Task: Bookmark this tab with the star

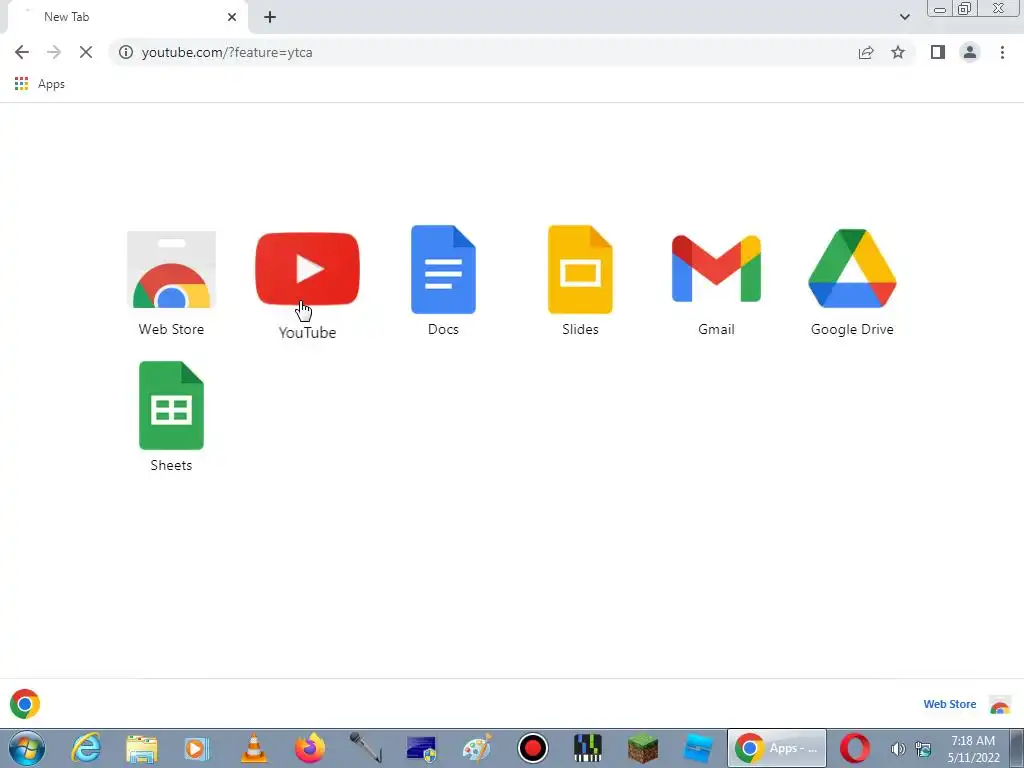Action: [x=898, y=52]
